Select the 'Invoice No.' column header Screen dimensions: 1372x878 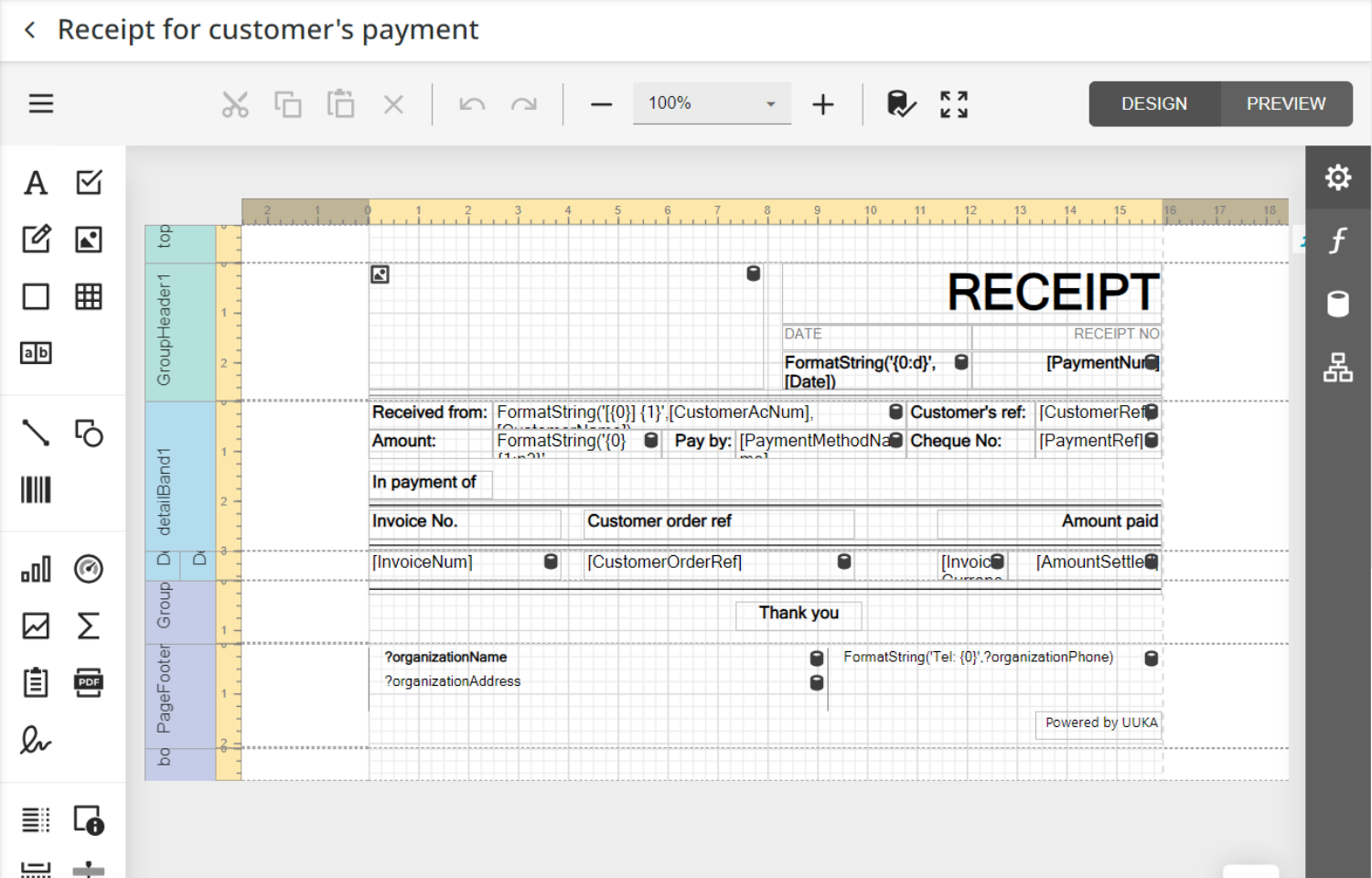tap(465, 523)
